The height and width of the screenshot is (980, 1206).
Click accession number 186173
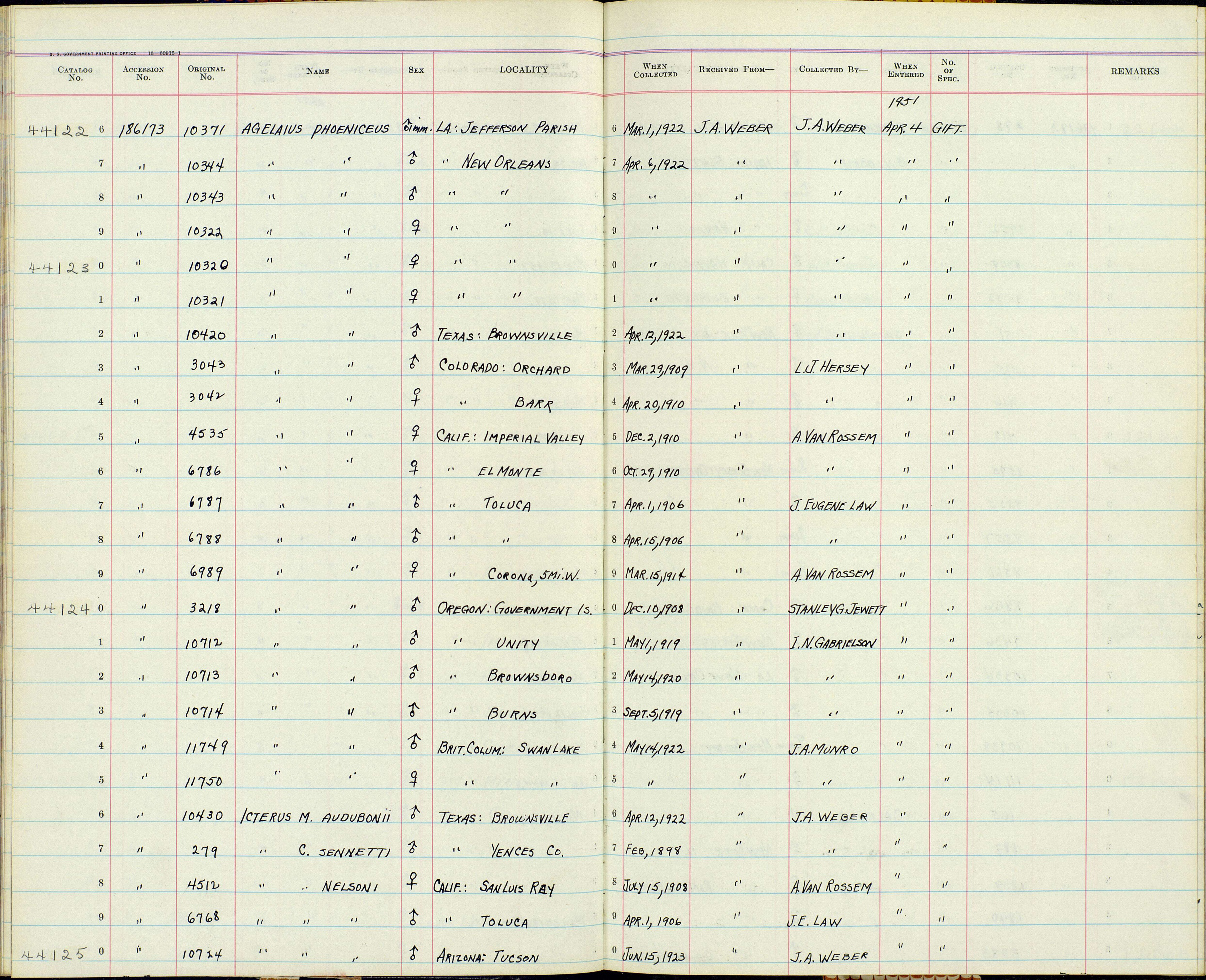[x=142, y=130]
